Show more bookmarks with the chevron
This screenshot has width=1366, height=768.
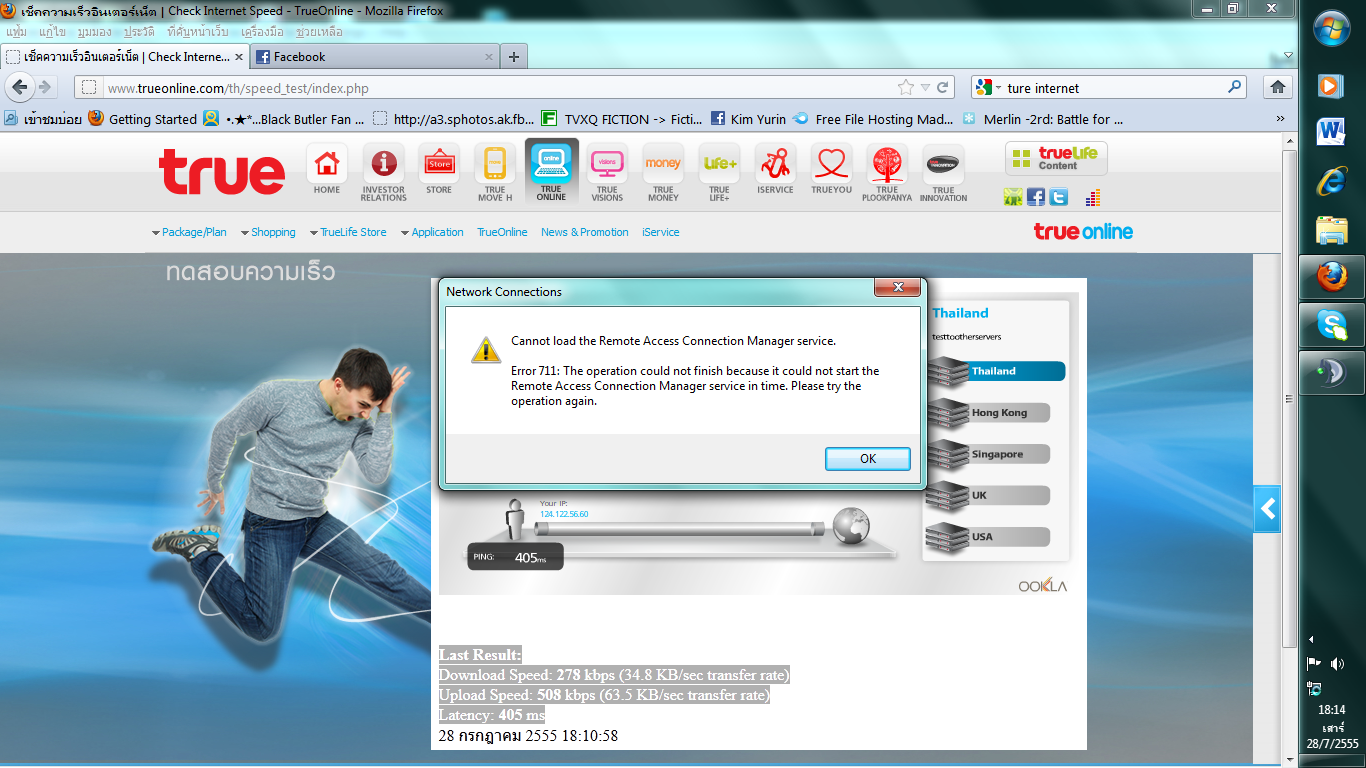[1280, 118]
